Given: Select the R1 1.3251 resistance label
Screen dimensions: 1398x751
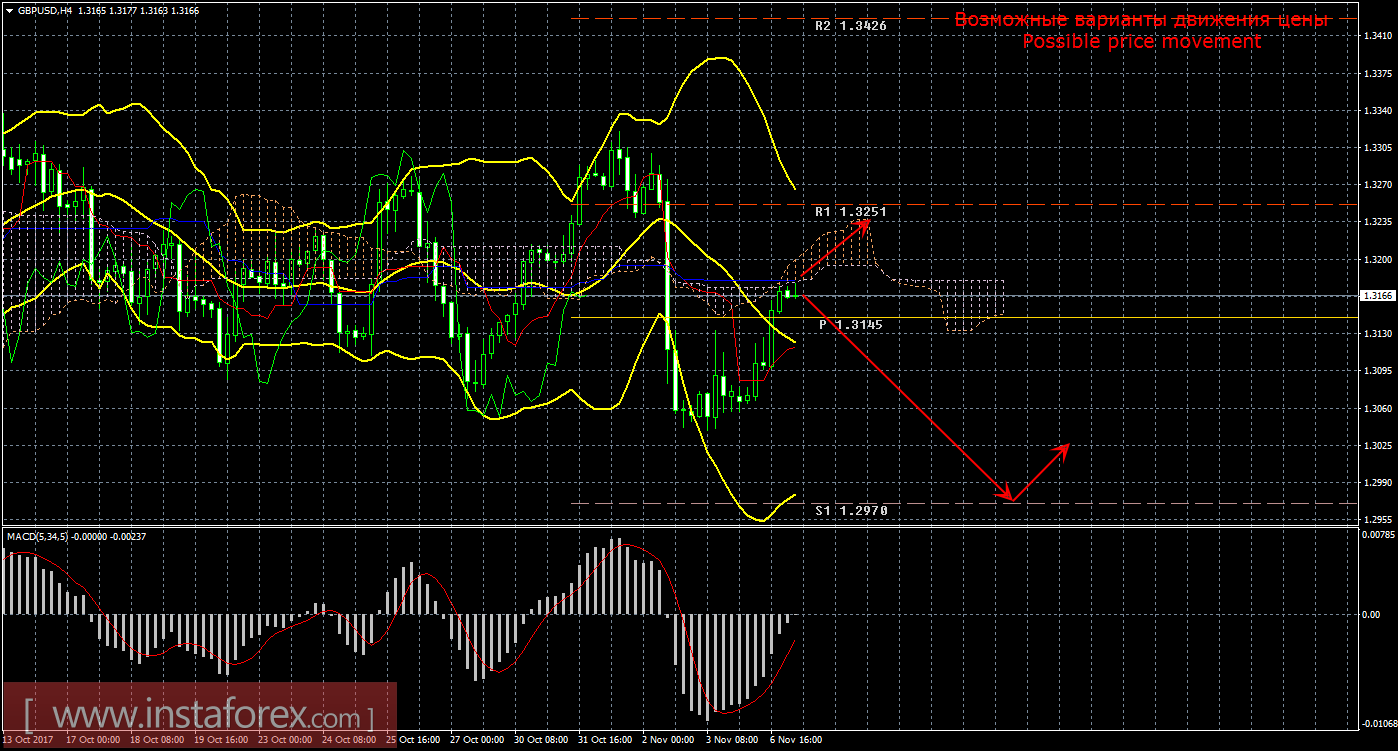Looking at the screenshot, I should (850, 212).
